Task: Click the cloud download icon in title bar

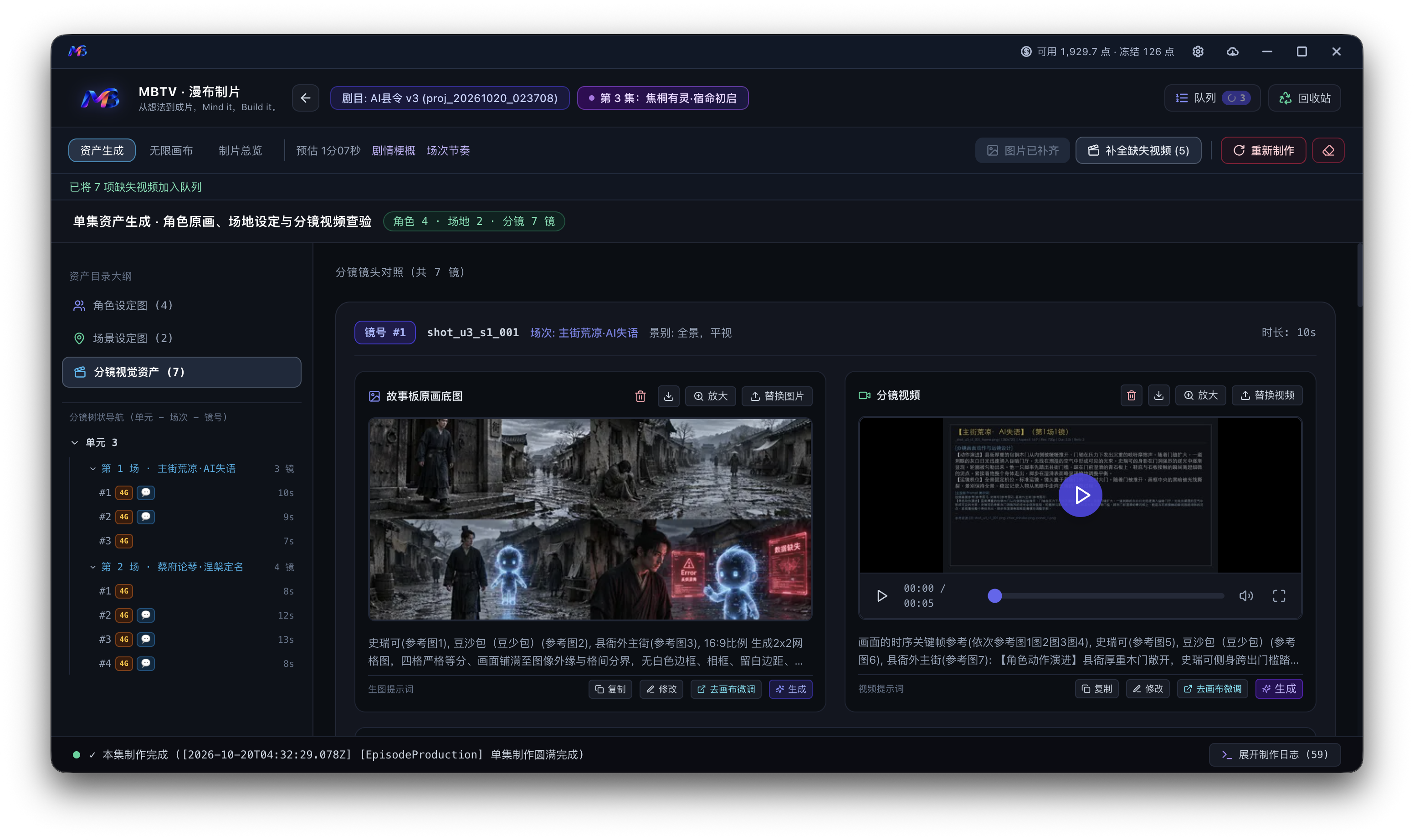Action: (1232, 51)
